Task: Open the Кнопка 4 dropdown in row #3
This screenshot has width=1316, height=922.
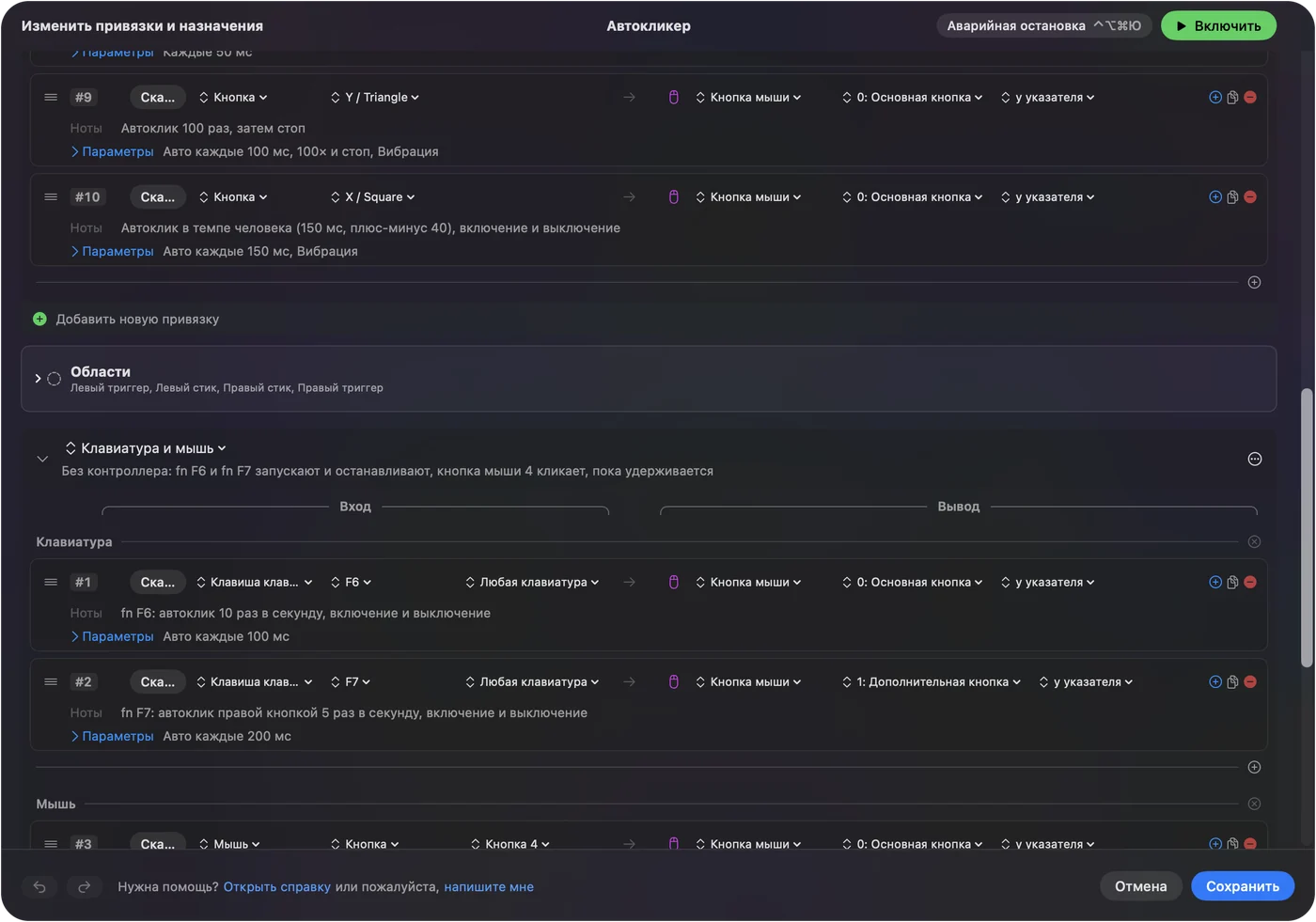Action: [510, 845]
